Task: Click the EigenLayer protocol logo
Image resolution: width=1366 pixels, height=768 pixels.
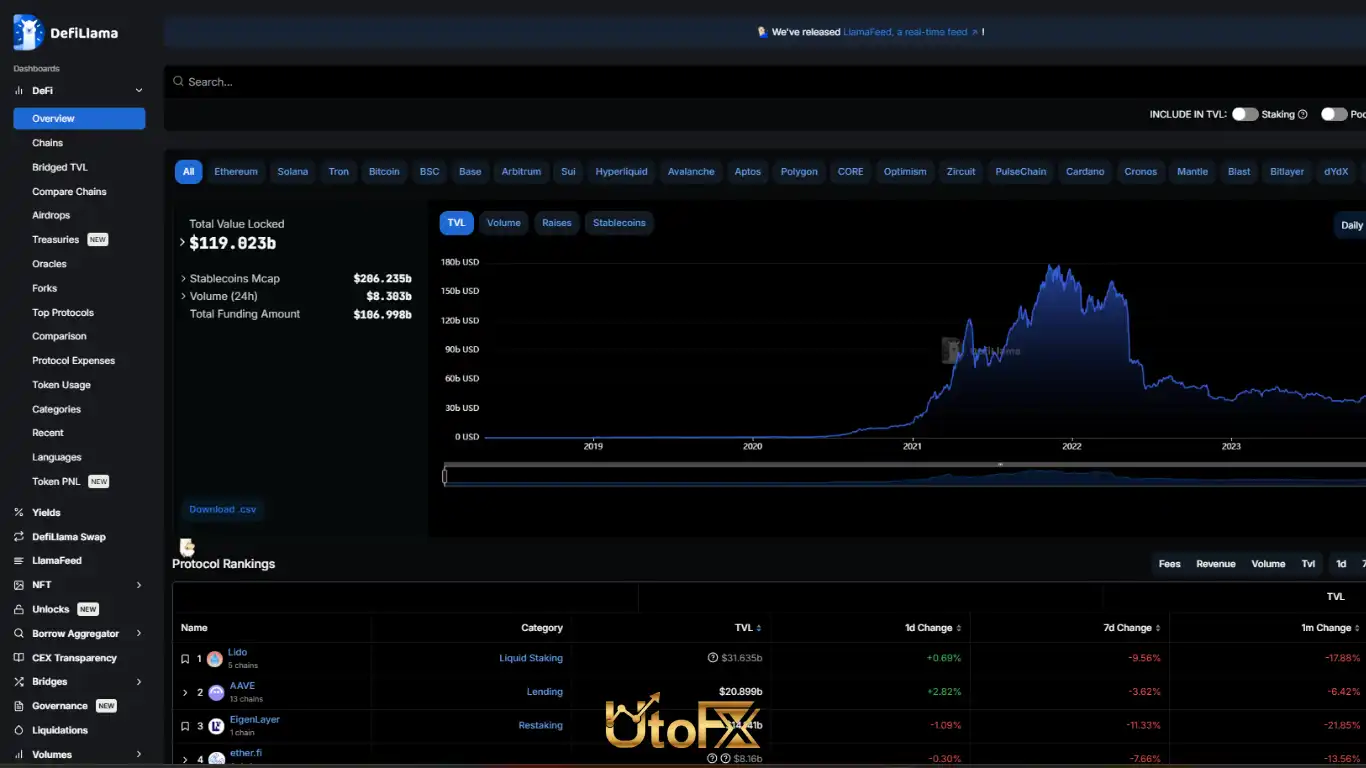Action: tap(216, 726)
